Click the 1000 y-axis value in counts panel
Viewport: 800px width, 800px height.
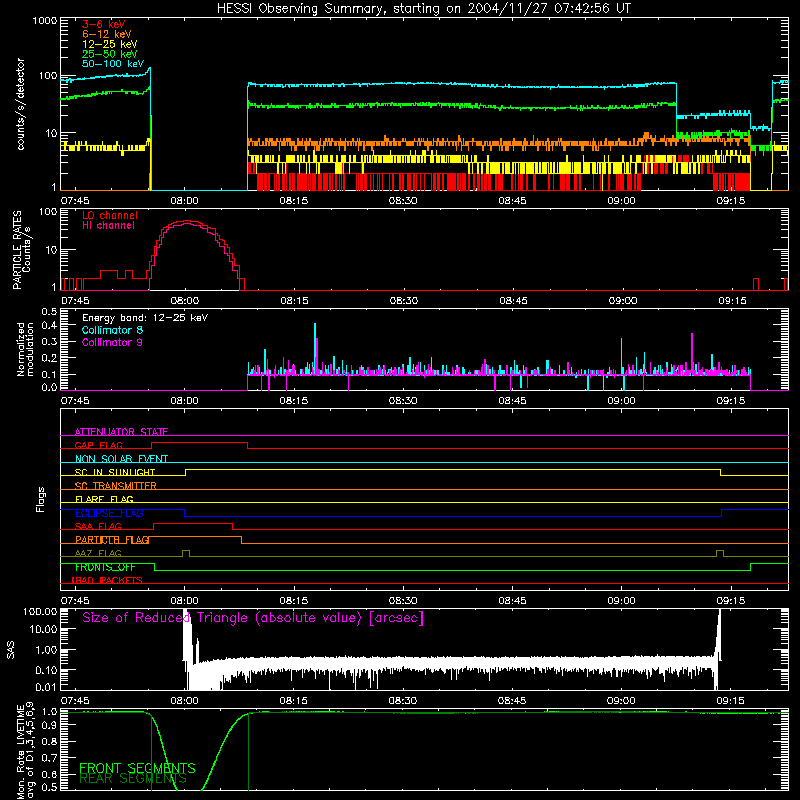click(45, 21)
